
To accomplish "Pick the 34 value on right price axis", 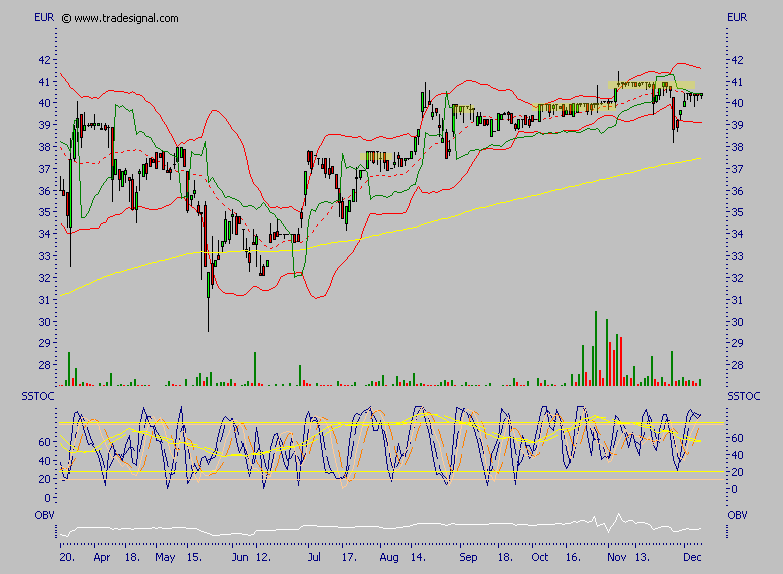I will pos(737,234).
